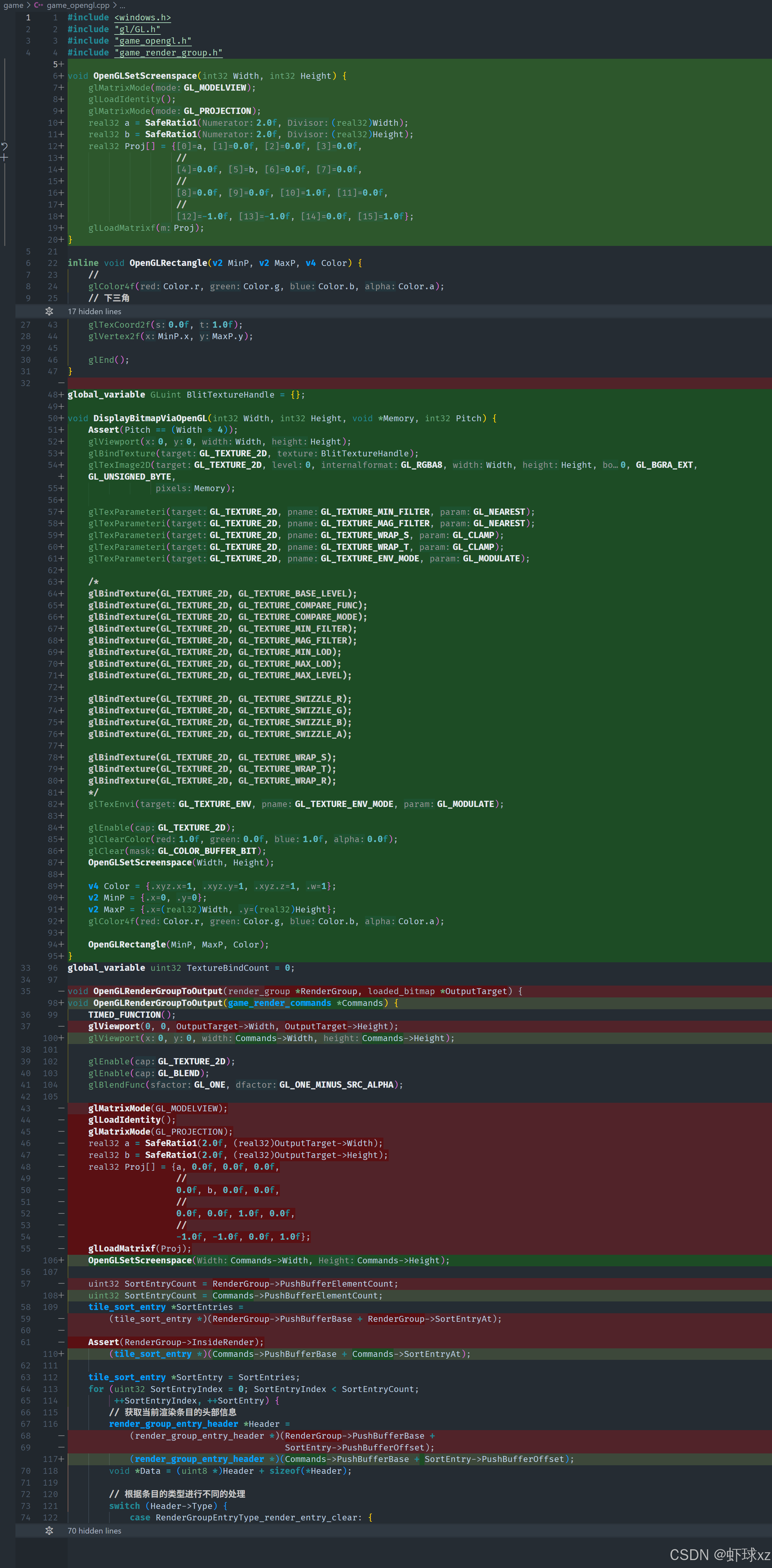This screenshot has height=1568, width=772.
Task: Open the "game_opengl.h" include link
Action: pos(153,41)
